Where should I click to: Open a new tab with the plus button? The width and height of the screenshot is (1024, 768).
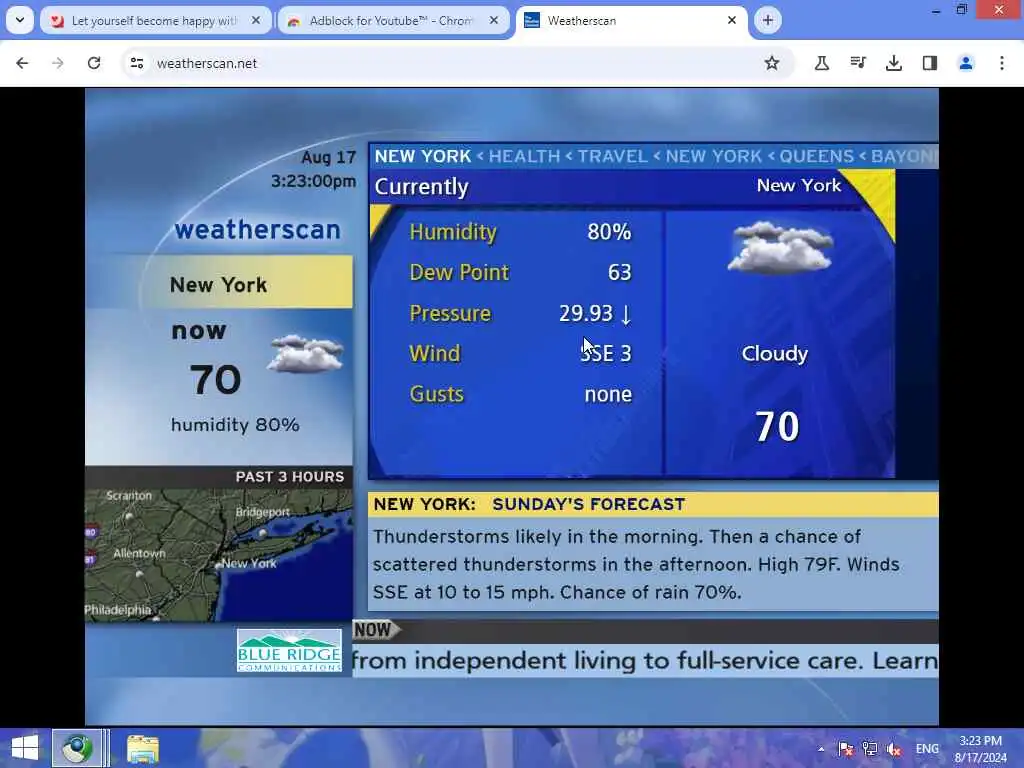768,20
